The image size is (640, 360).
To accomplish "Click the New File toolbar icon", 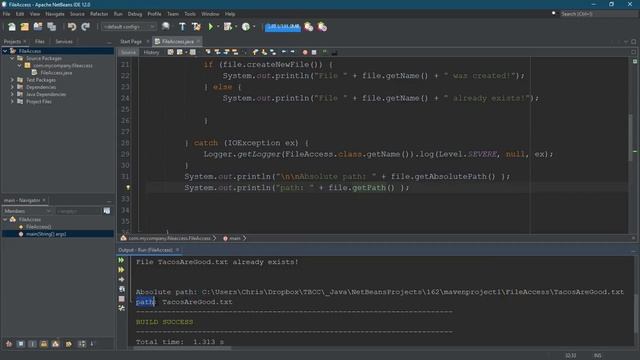I will 11,27.
